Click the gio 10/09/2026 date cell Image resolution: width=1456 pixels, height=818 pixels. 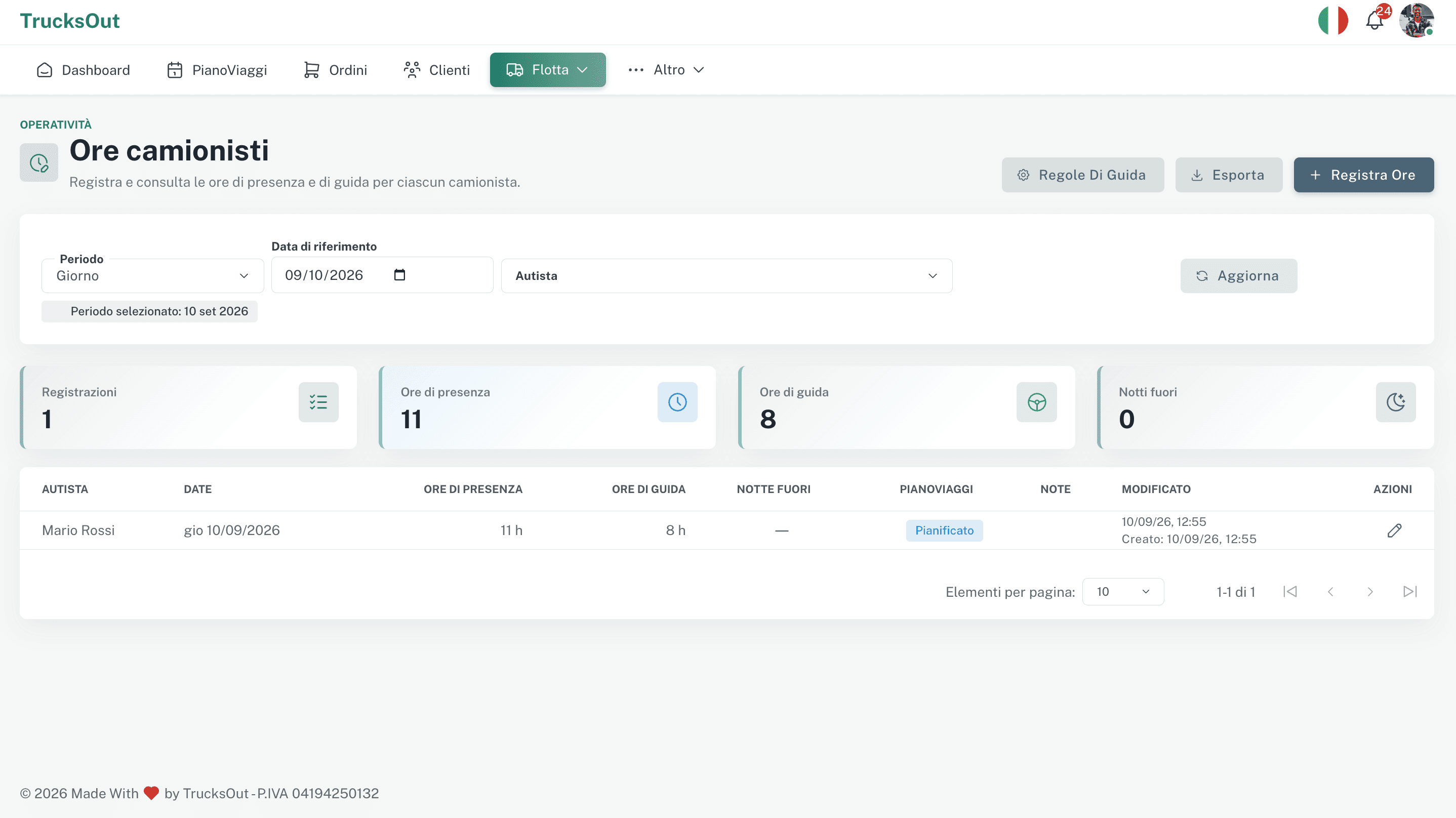(232, 530)
